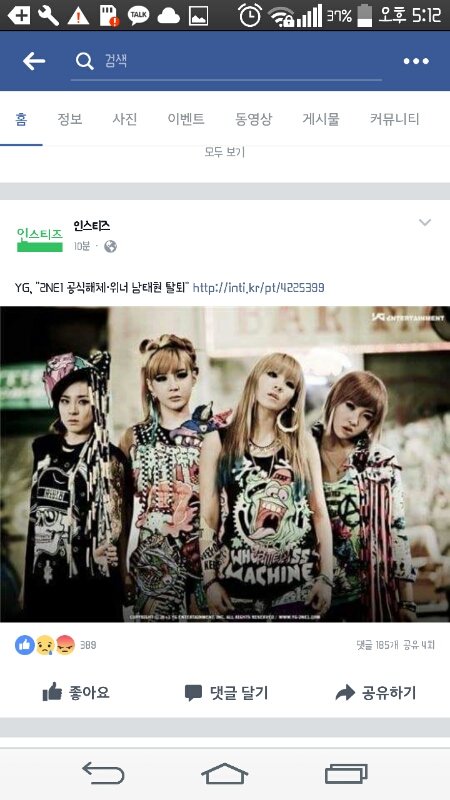Expand the post options chevron
The width and height of the screenshot is (450, 800).
(x=424, y=222)
